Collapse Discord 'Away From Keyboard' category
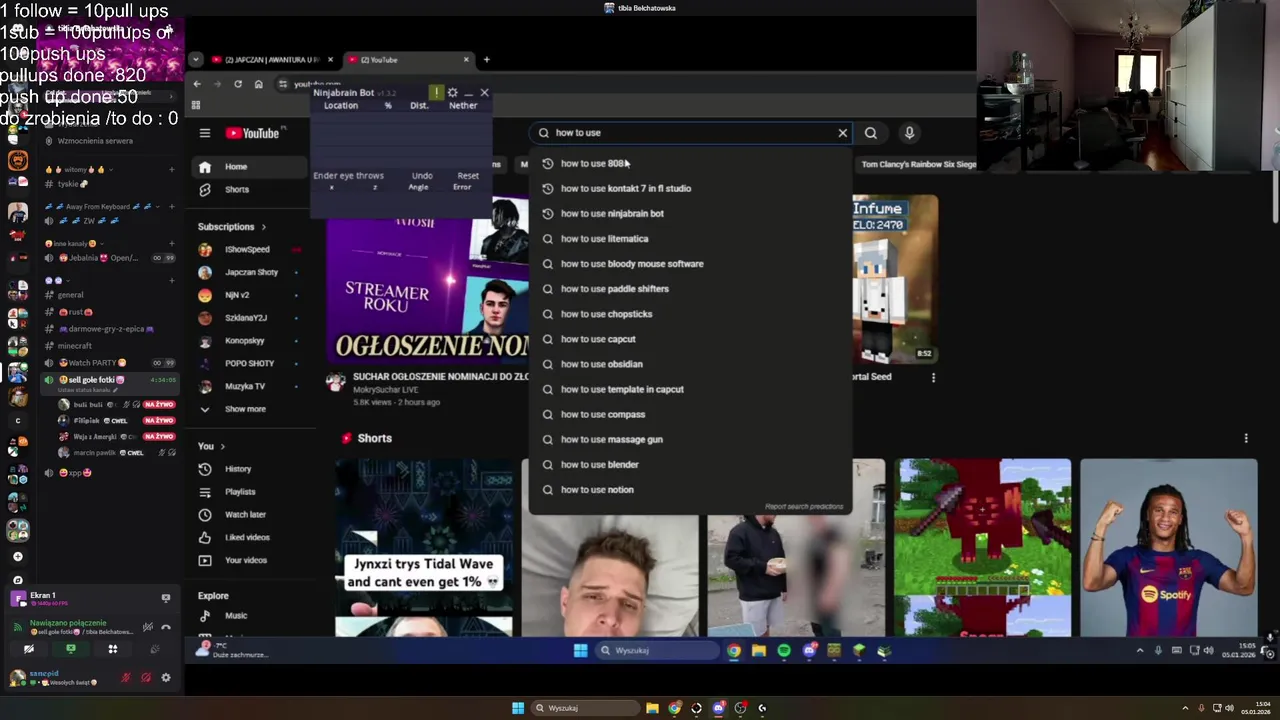The height and width of the screenshot is (720, 1280). coord(100,207)
